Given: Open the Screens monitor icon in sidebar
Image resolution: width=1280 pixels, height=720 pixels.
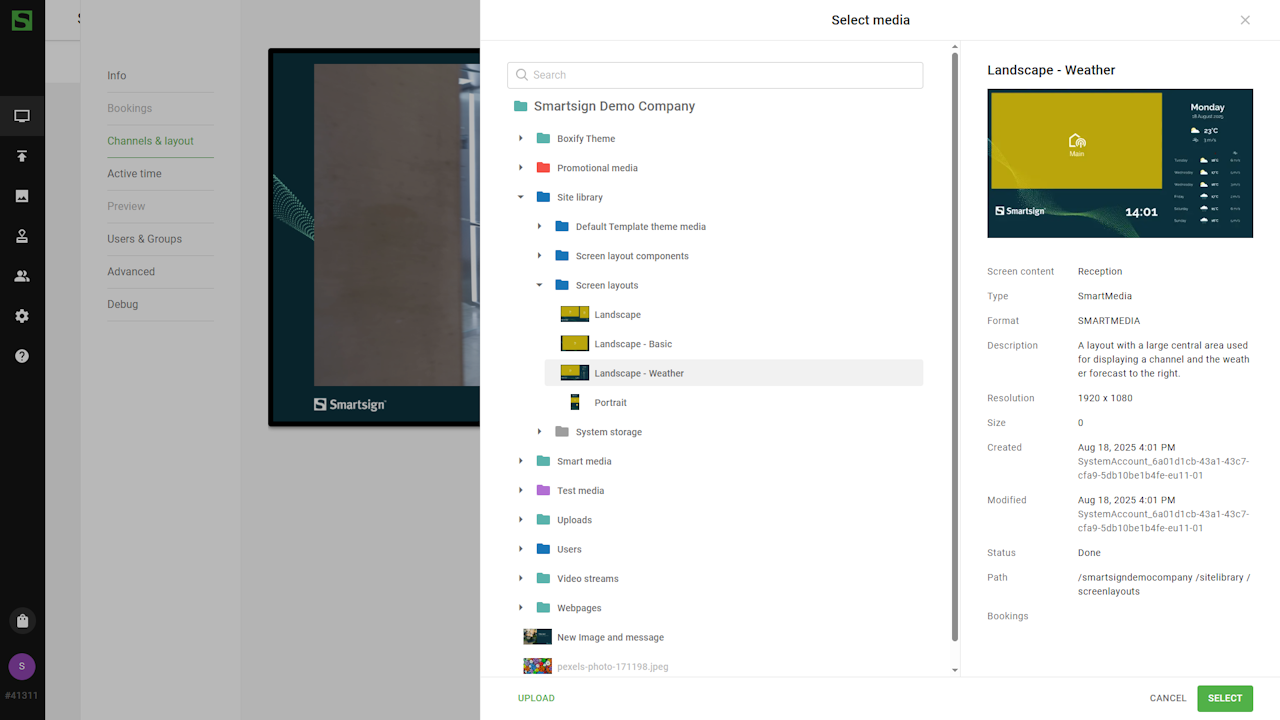Looking at the screenshot, I should [22, 116].
